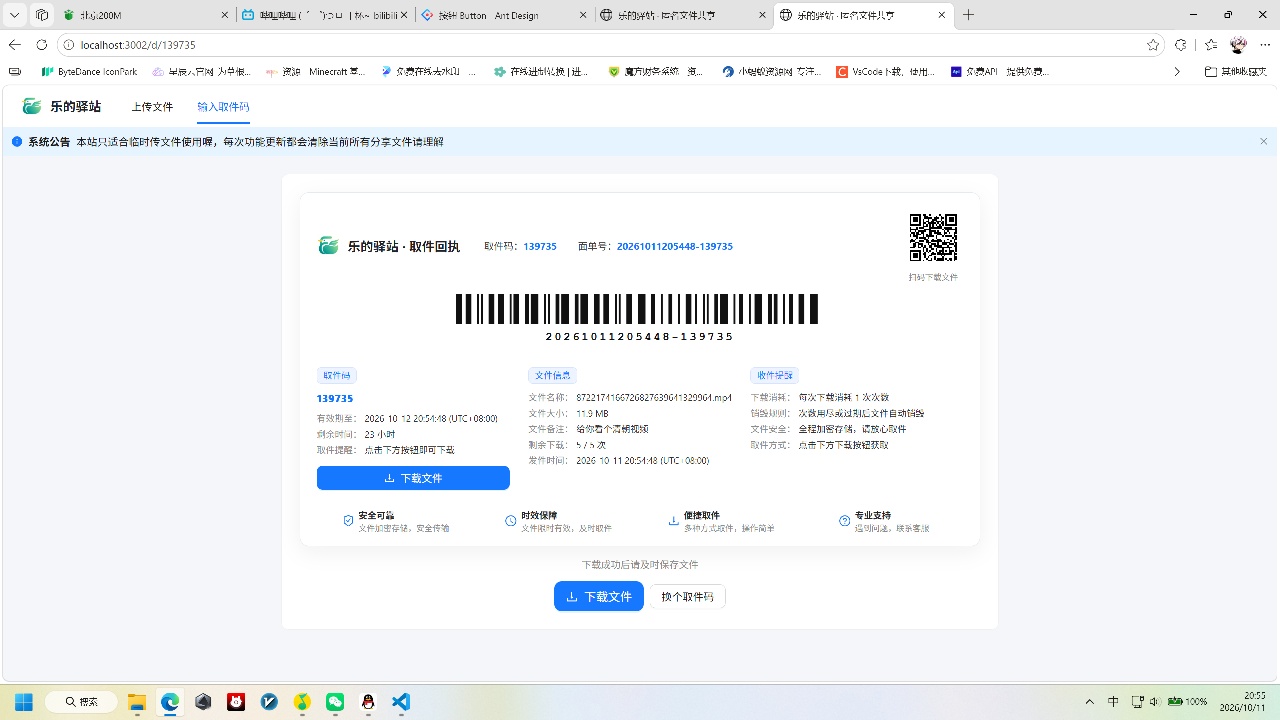Click the file name ending in .mp4
Viewport: 1280px width, 720px height.
click(x=654, y=397)
